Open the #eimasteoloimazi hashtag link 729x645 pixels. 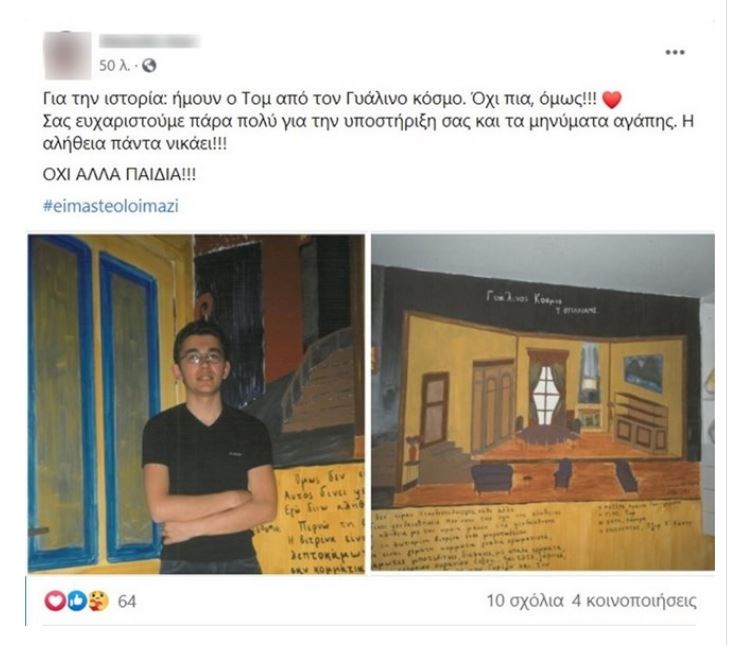tap(111, 206)
